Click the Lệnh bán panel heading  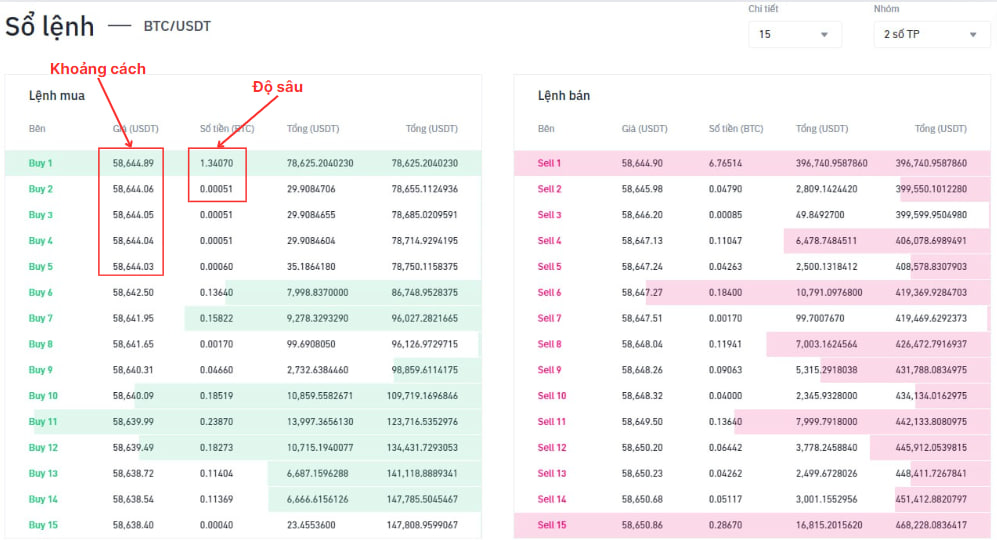564,96
